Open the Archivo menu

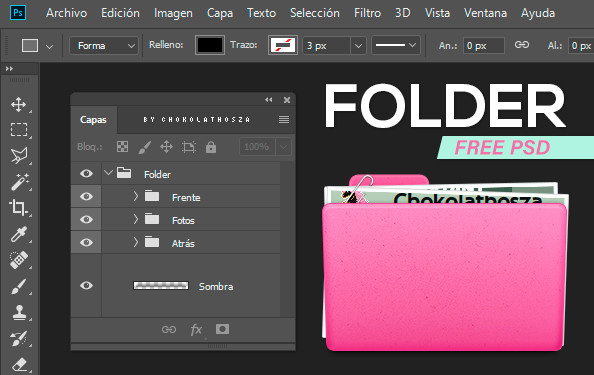[x=67, y=13]
